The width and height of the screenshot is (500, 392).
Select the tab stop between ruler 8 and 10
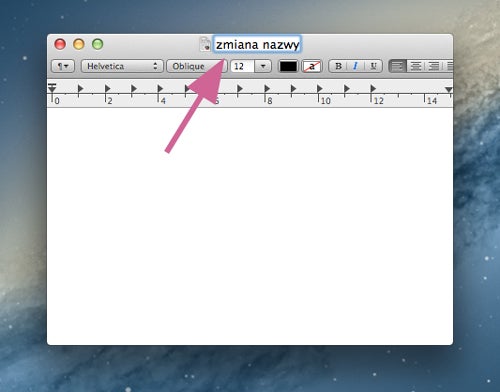(294, 88)
